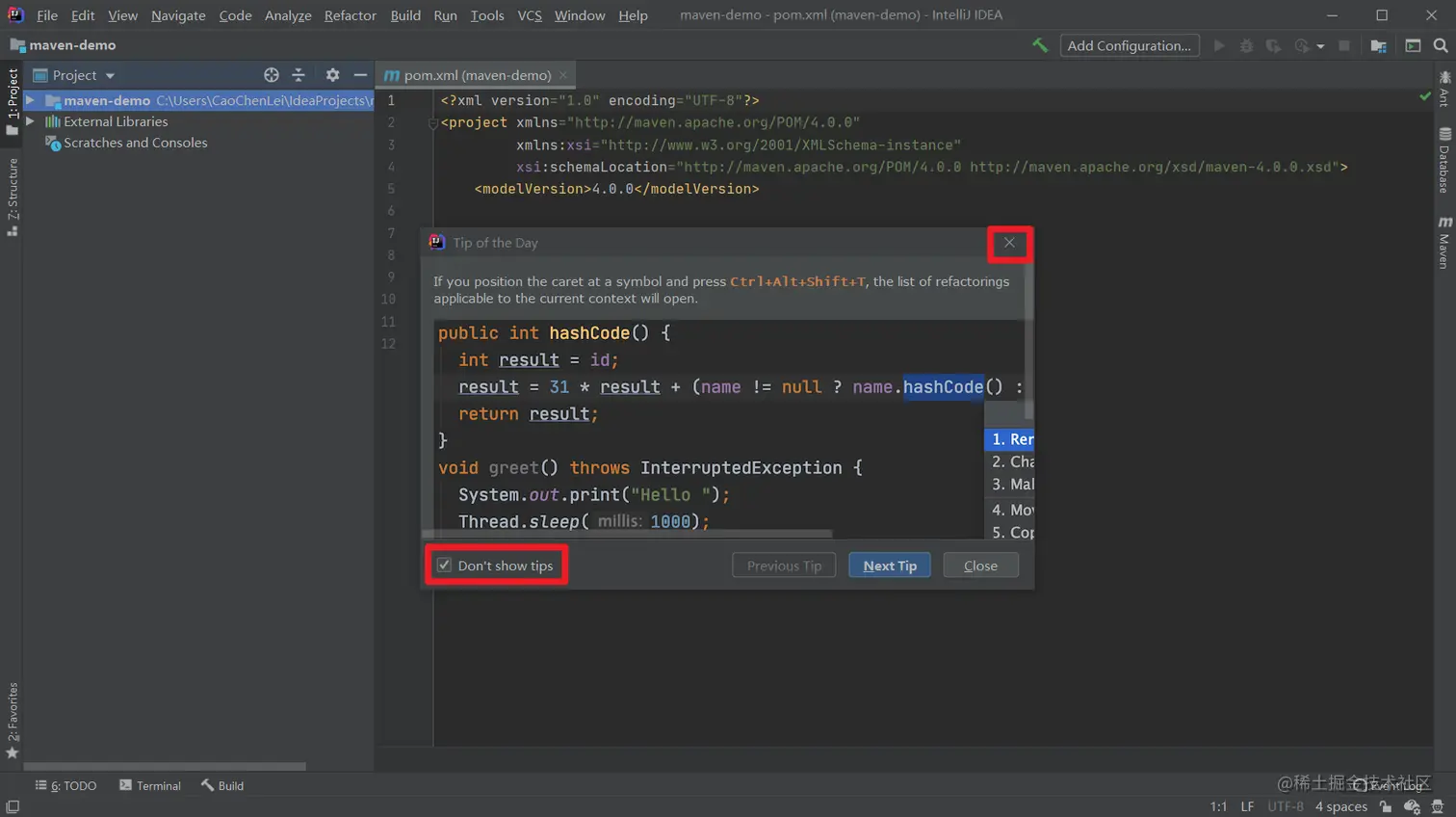
Task: Click the maven-demo breadcrumb in navigation bar
Action: pos(63,45)
